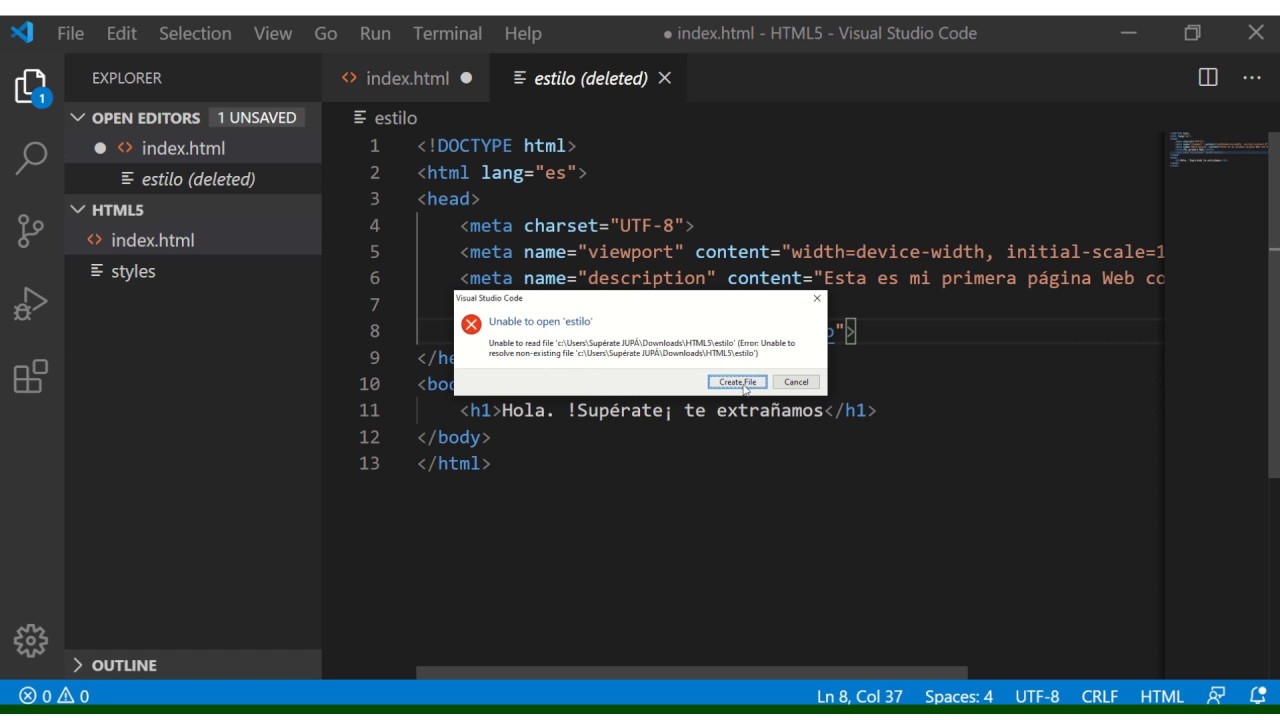Click the code minimap preview

click(1216, 150)
